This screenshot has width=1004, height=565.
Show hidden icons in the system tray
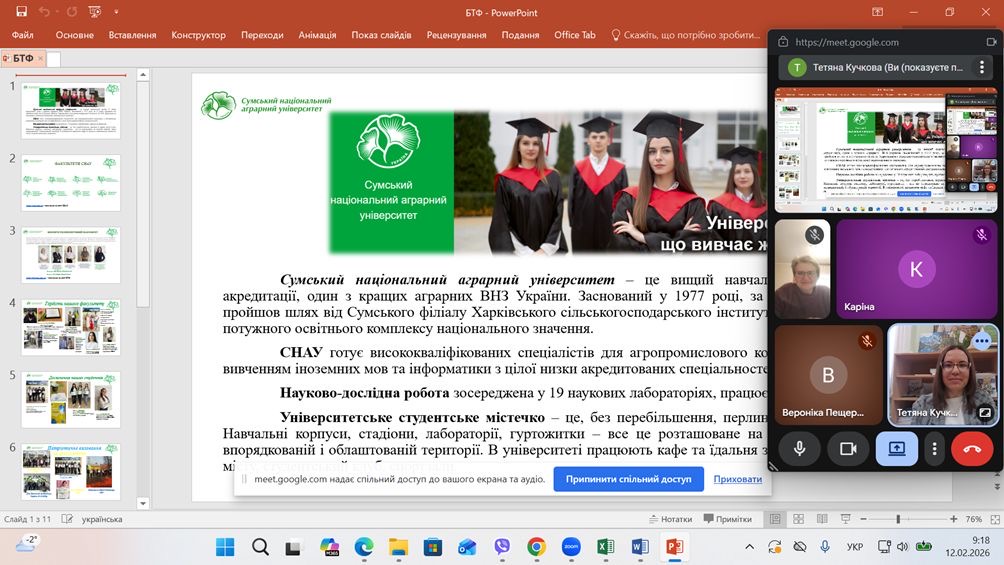pyautogui.click(x=750, y=546)
